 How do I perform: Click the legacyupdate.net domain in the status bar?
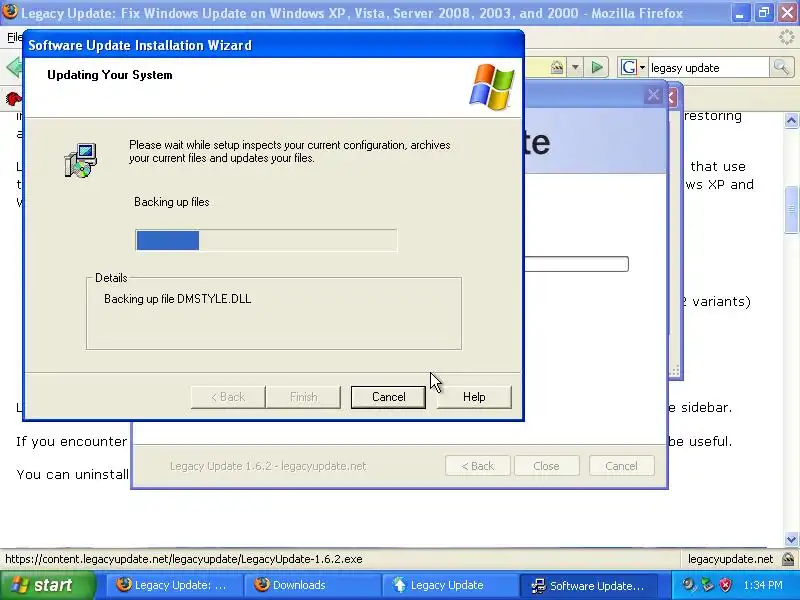[730, 559]
